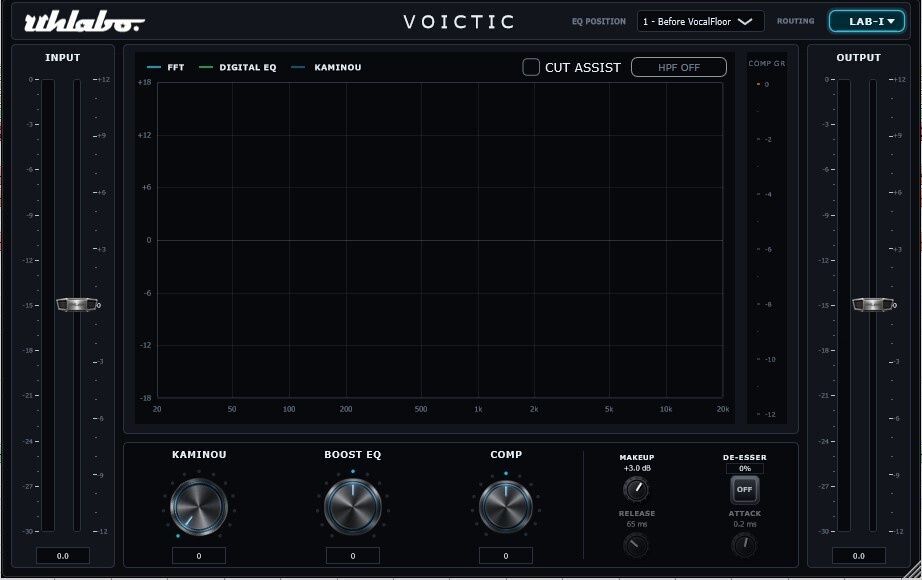
Task: Click the 1k frequency axis label
Action: tap(478, 409)
